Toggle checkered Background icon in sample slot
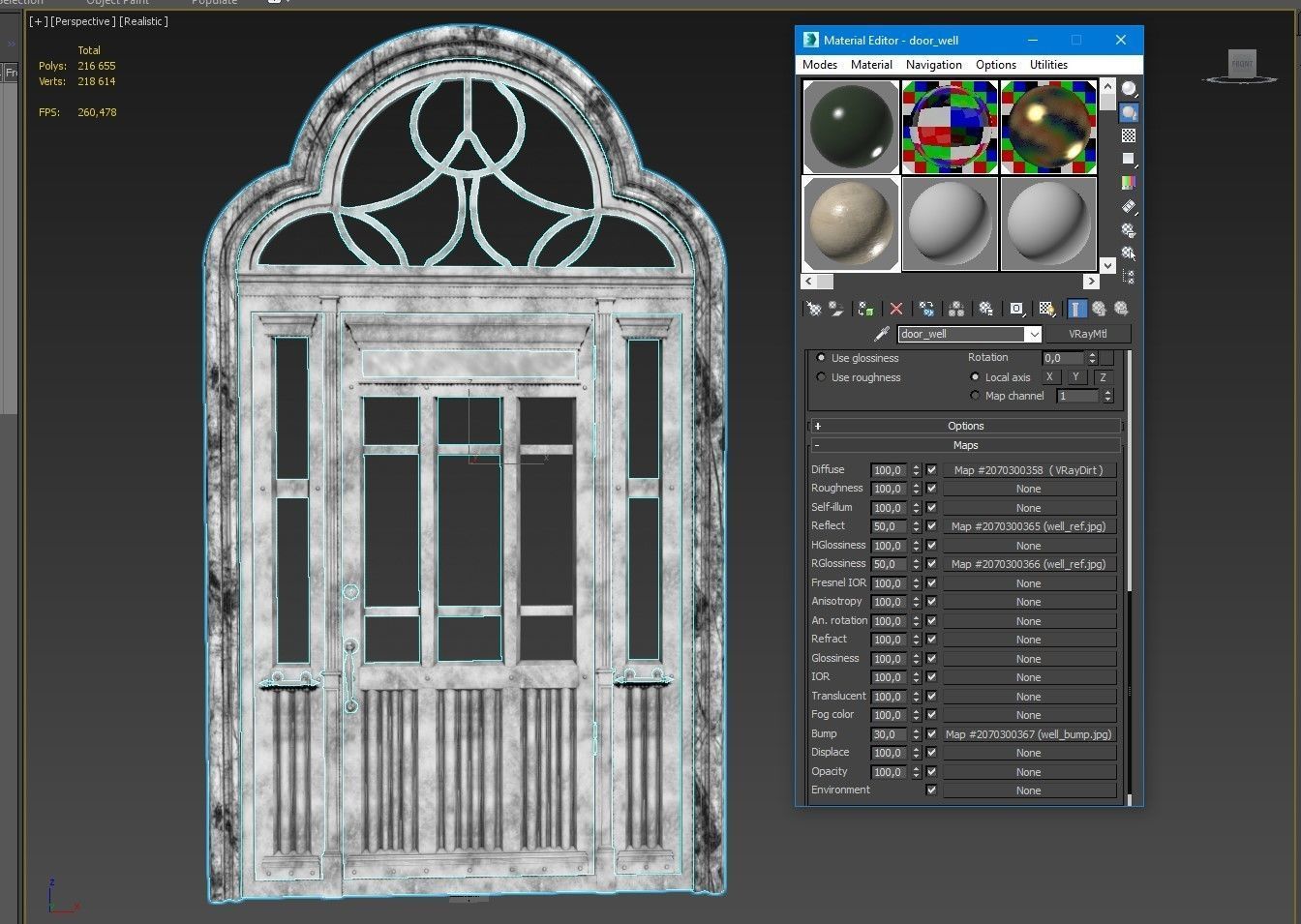The image size is (1301, 924). click(1129, 135)
